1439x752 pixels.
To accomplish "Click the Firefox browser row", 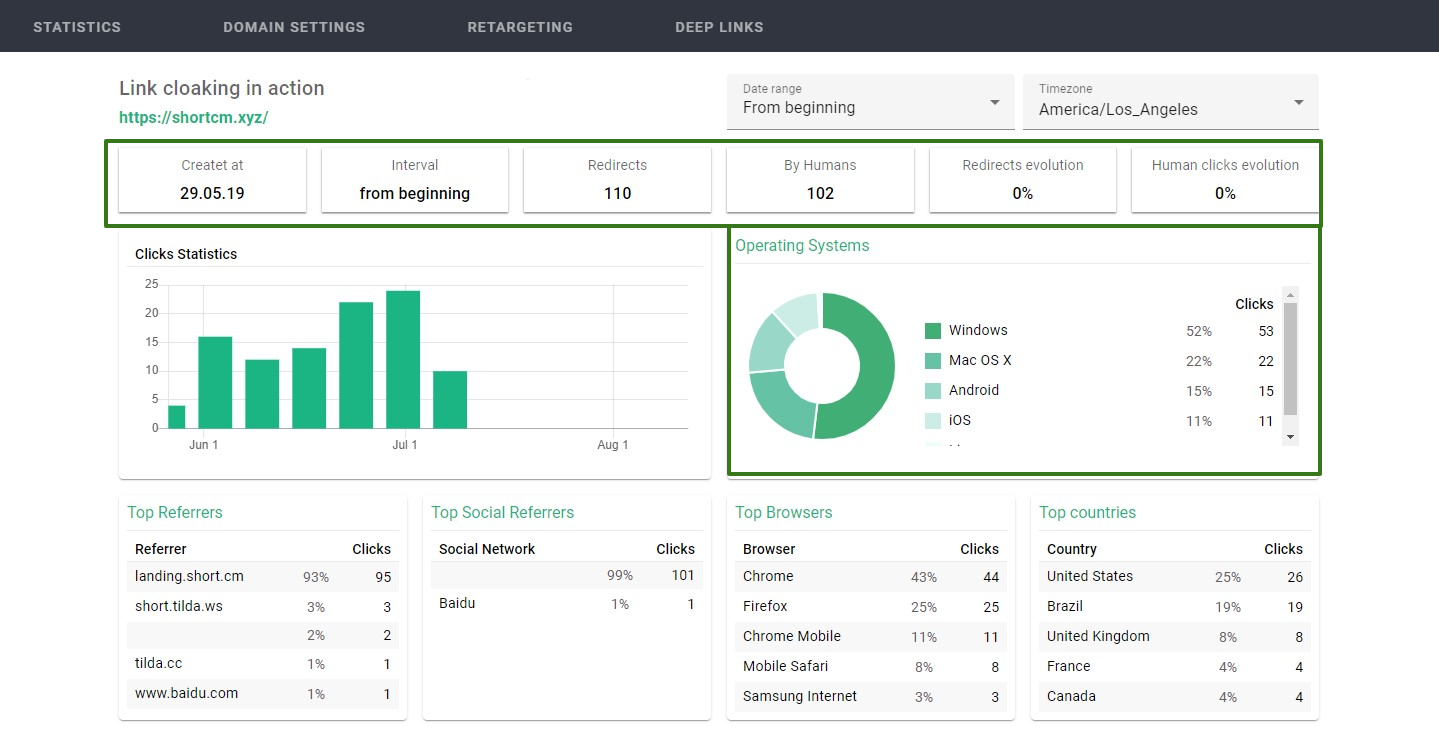I will [x=871, y=607].
